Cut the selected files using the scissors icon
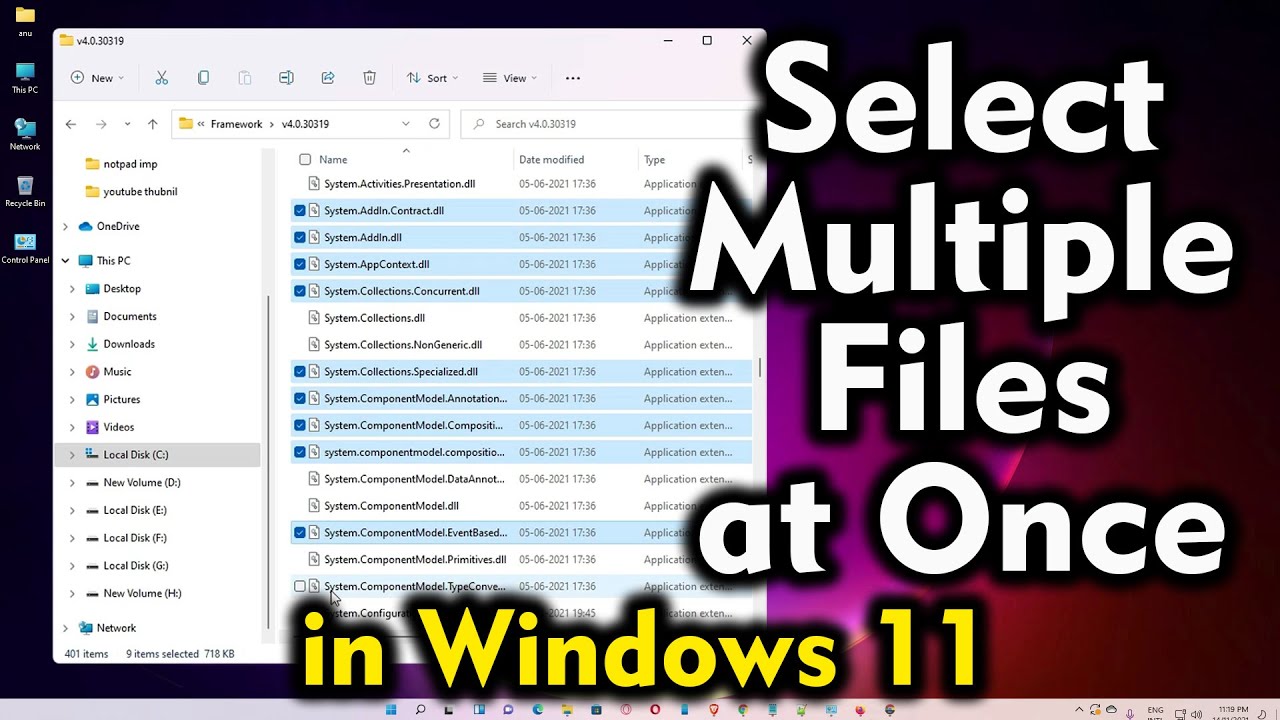1280x720 pixels. 162,78
